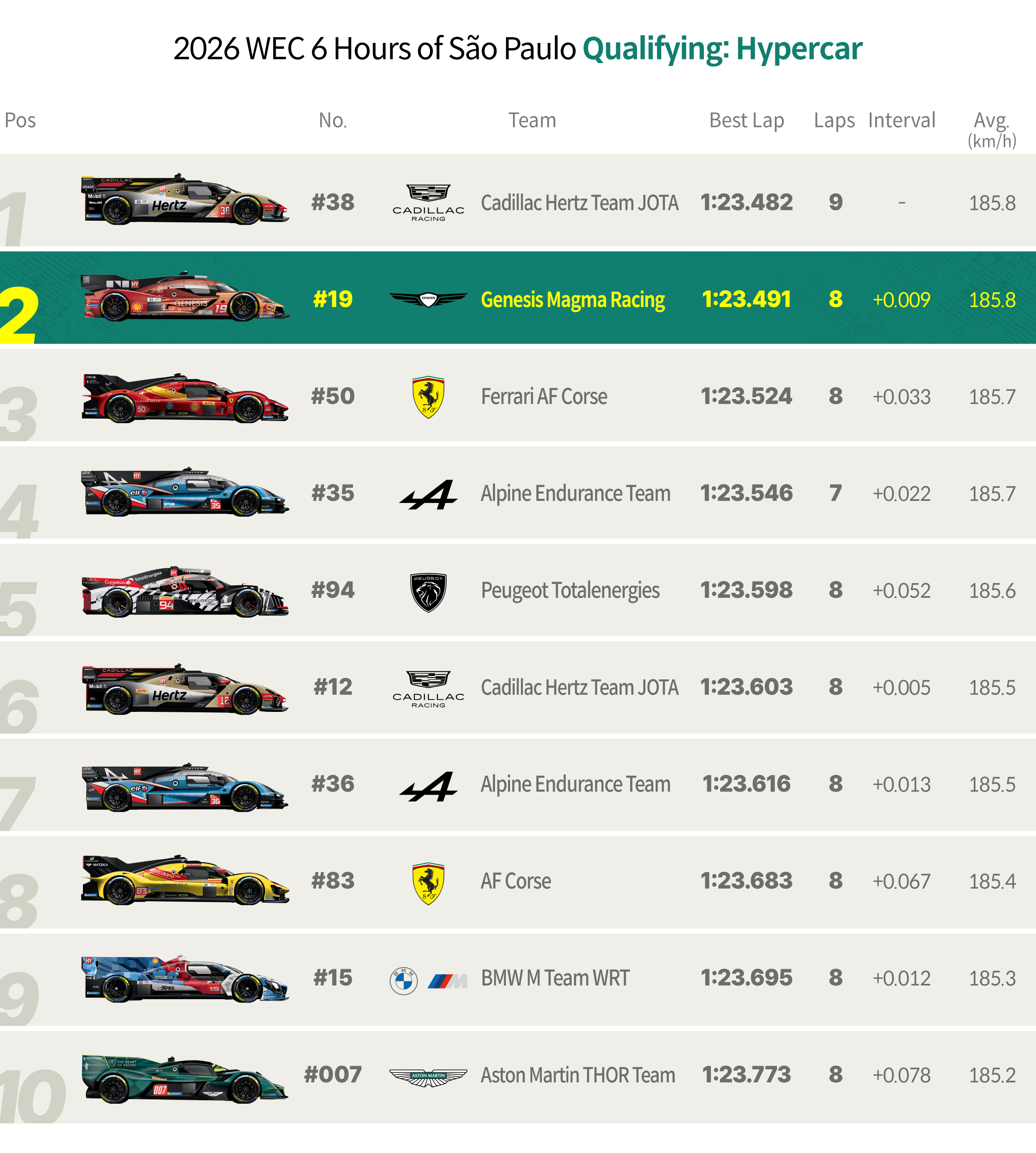Click the Cadillac Racing logo in row #38
The width and height of the screenshot is (1036, 1153).
[428, 203]
